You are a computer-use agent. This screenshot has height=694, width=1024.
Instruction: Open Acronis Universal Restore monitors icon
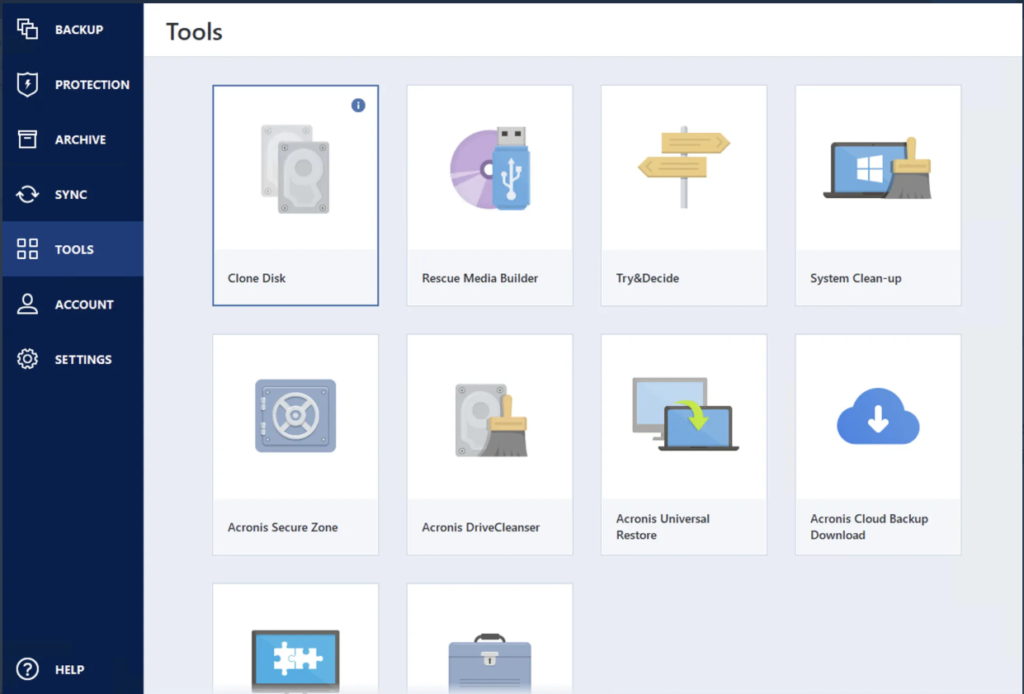[684, 414]
